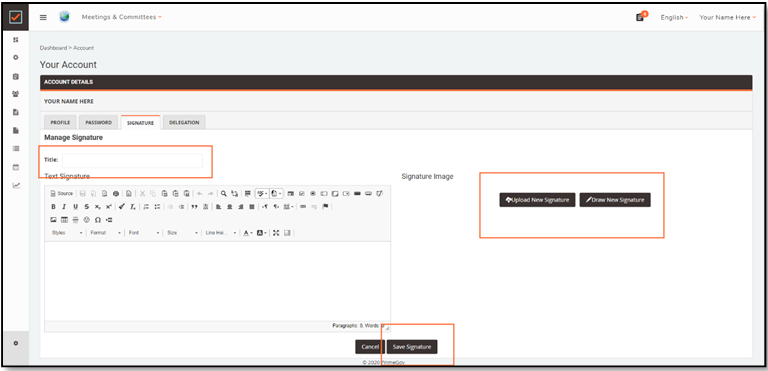Justify text in editor
Image resolution: width=768 pixels, height=371 pixels.
tap(252, 207)
